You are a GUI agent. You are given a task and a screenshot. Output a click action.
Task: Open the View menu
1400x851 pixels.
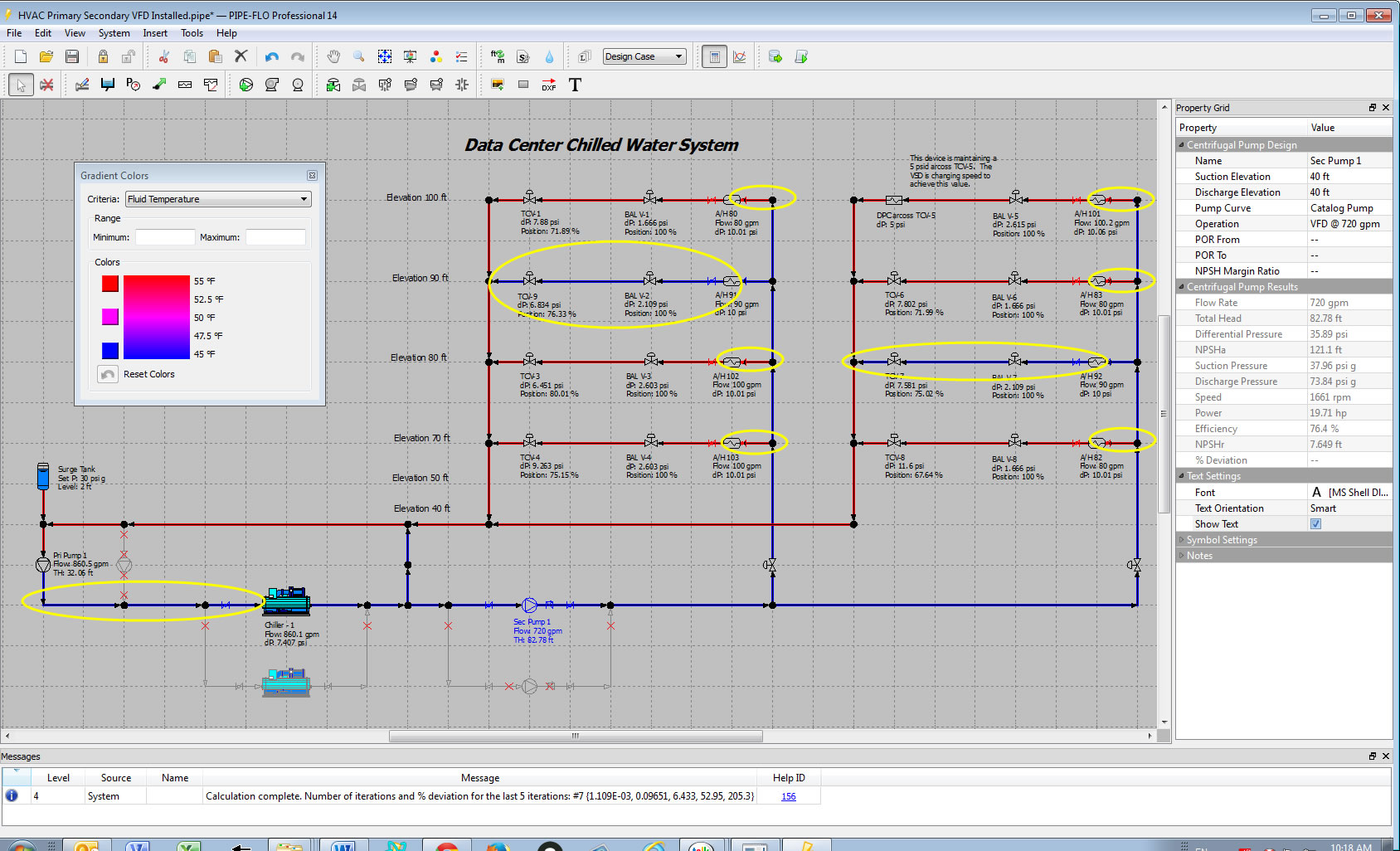[x=75, y=33]
